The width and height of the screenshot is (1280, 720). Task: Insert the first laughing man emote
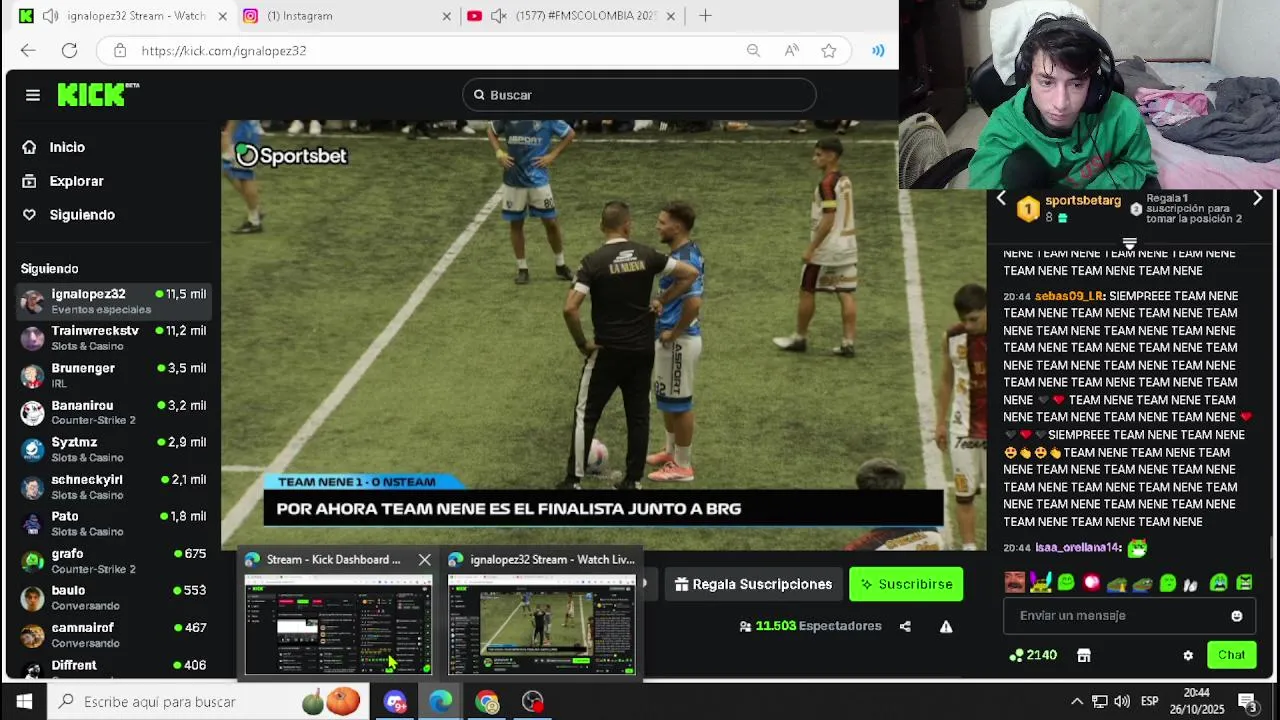click(x=1014, y=582)
